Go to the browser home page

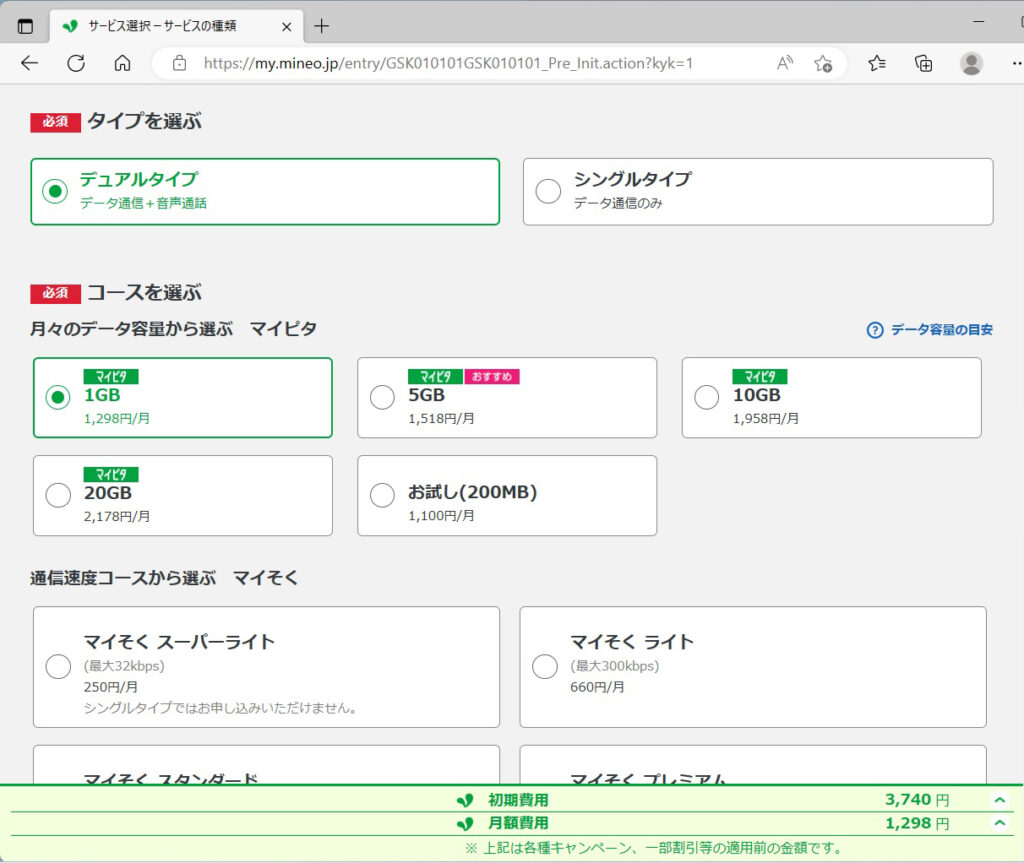click(x=122, y=63)
